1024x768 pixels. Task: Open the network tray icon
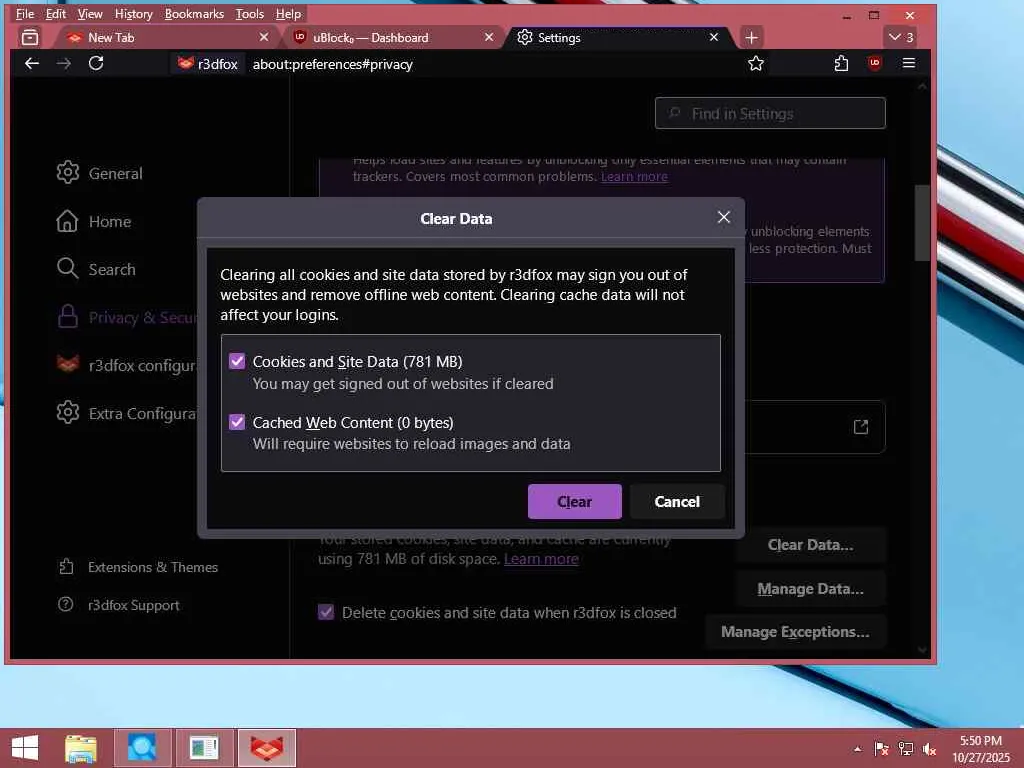[x=905, y=749]
